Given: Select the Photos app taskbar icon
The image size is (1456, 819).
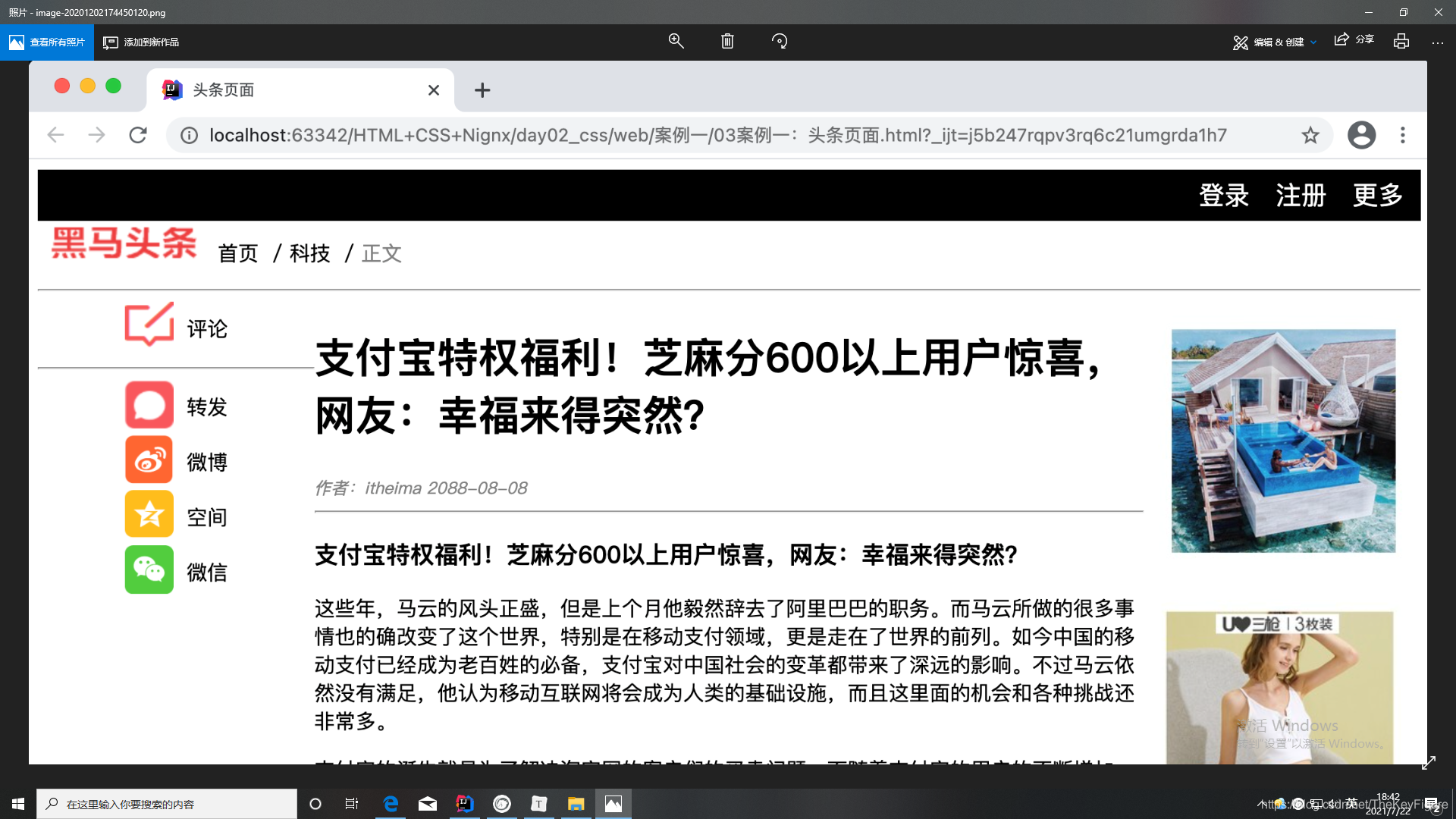Looking at the screenshot, I should pos(613,804).
